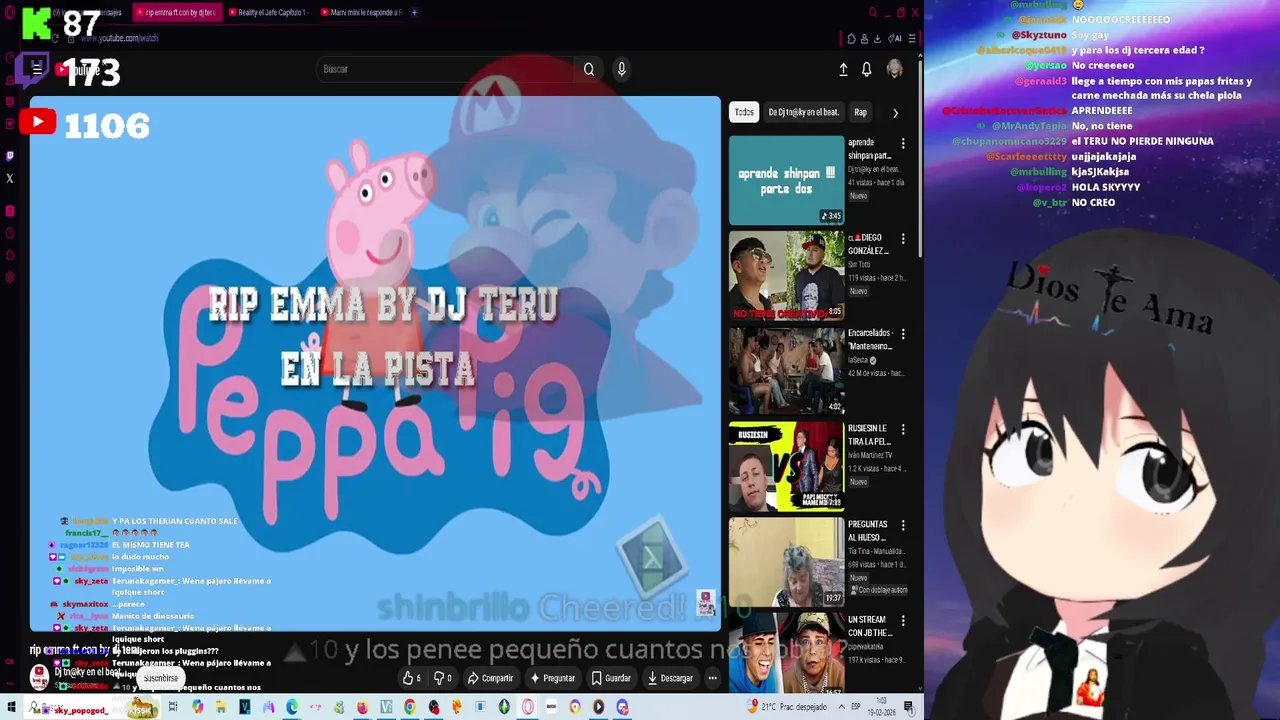Viewport: 1280px width, 720px height.
Task: Select the 'De Dj tn@ky en el beat' chip
Action: (804, 112)
